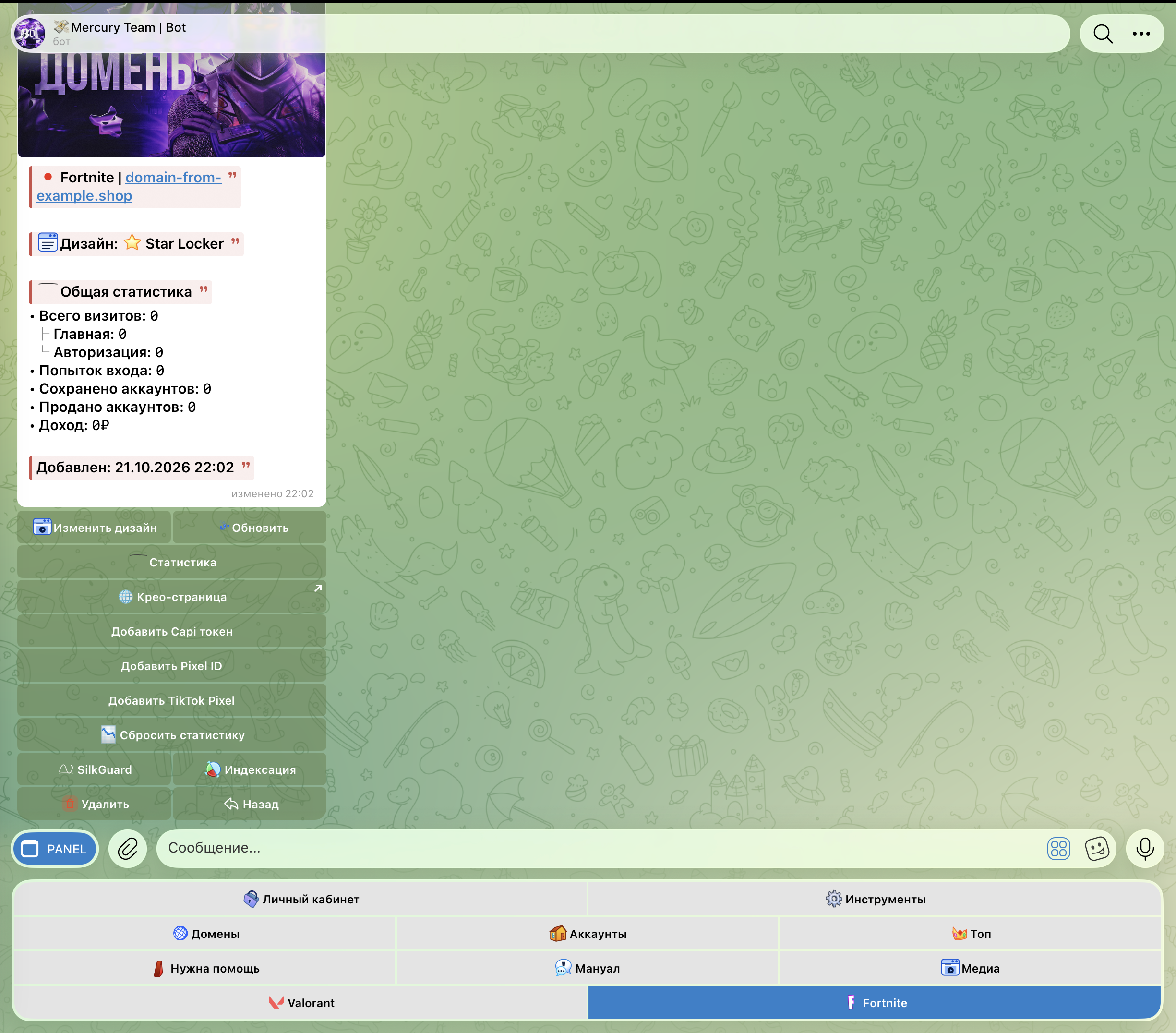Open the SilkGuard inline button
Screen dimensions: 1176x1033
[x=95, y=769]
